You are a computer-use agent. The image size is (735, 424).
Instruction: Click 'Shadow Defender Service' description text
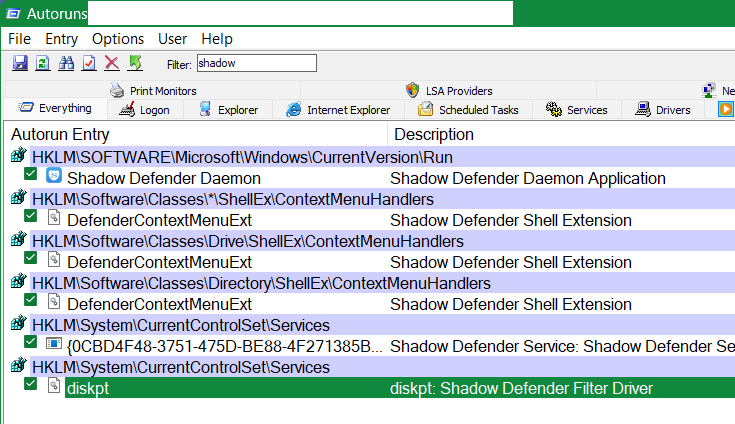pos(562,346)
